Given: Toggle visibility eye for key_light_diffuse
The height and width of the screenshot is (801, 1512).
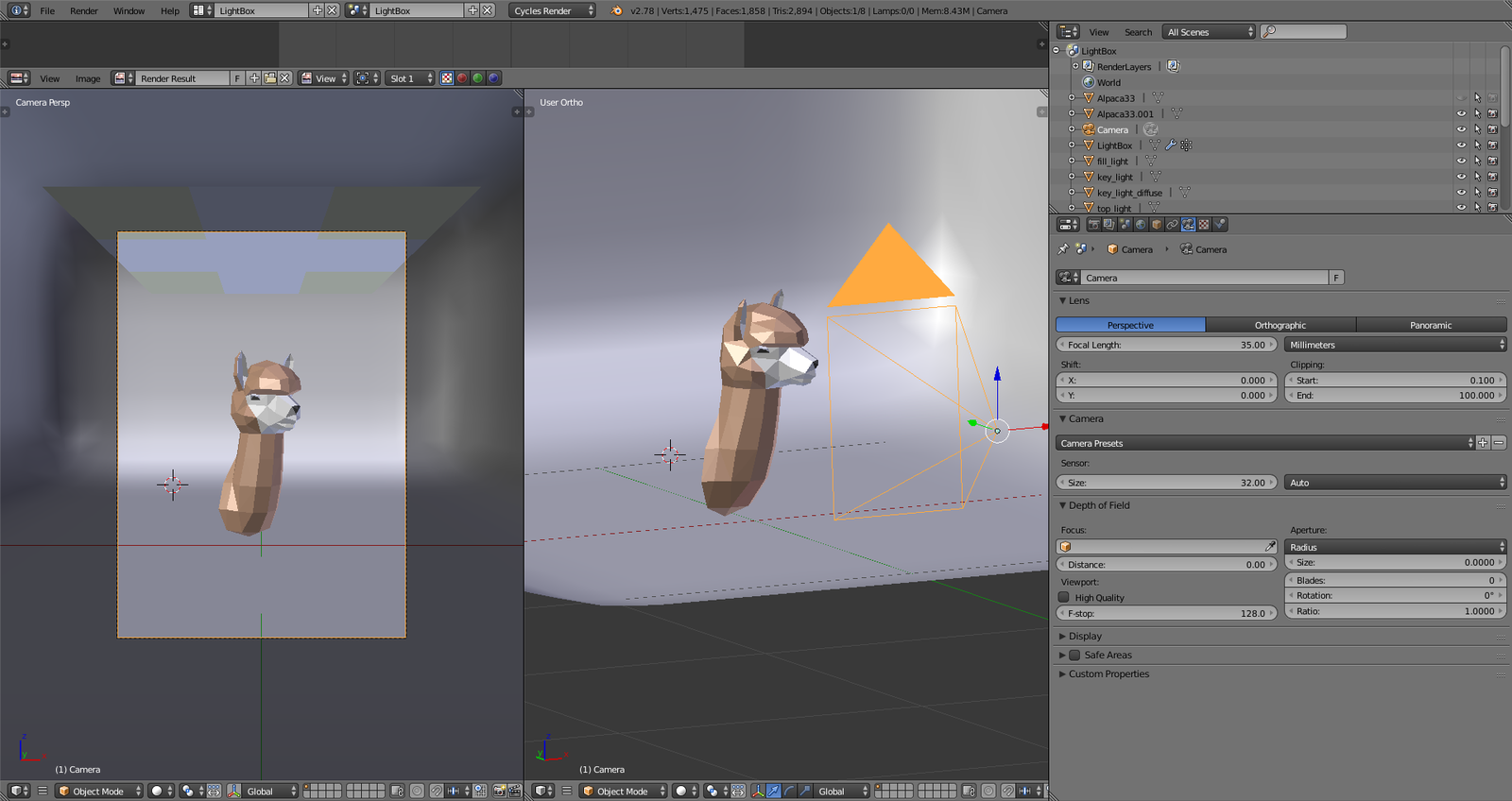Looking at the screenshot, I should click(x=1461, y=193).
